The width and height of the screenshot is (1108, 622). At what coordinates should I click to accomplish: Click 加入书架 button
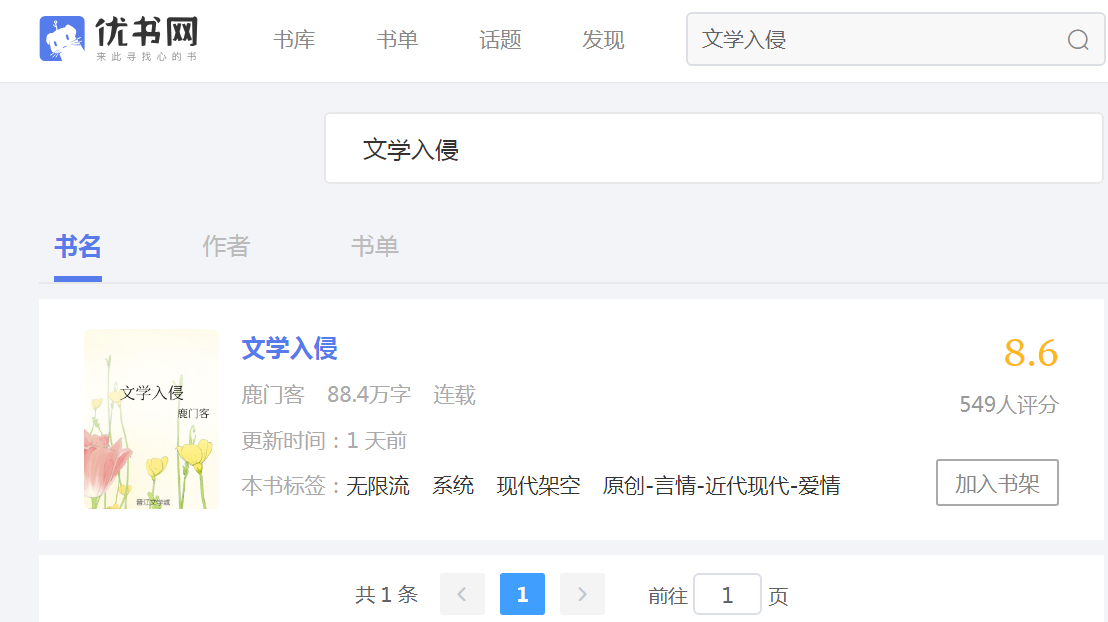coord(997,483)
